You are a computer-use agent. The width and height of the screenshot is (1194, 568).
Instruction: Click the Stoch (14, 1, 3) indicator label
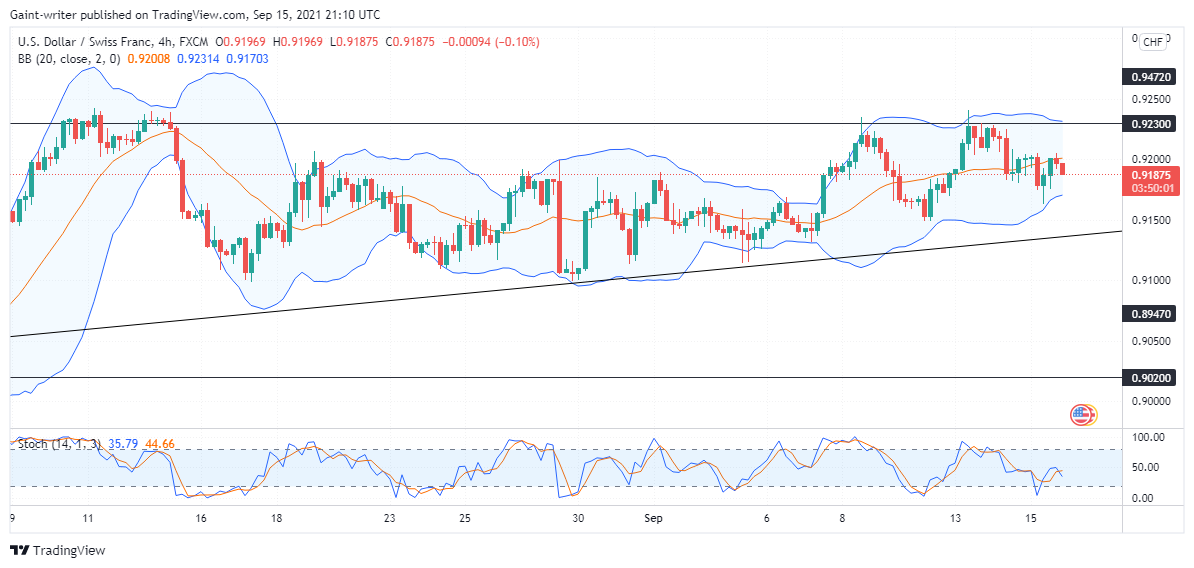pos(59,444)
